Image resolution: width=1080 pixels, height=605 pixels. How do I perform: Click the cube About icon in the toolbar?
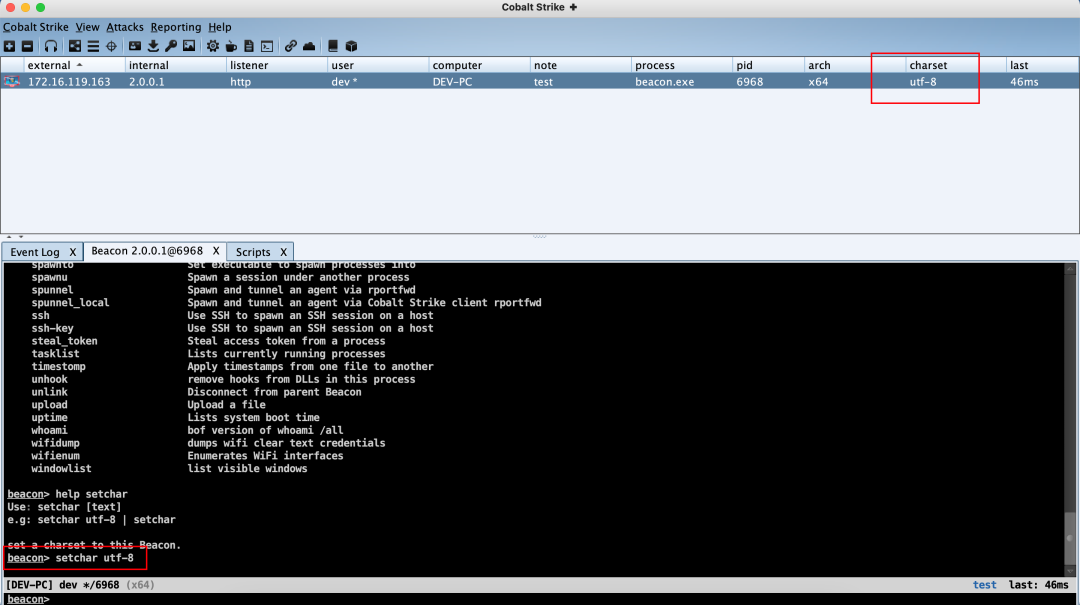pyautogui.click(x=351, y=46)
